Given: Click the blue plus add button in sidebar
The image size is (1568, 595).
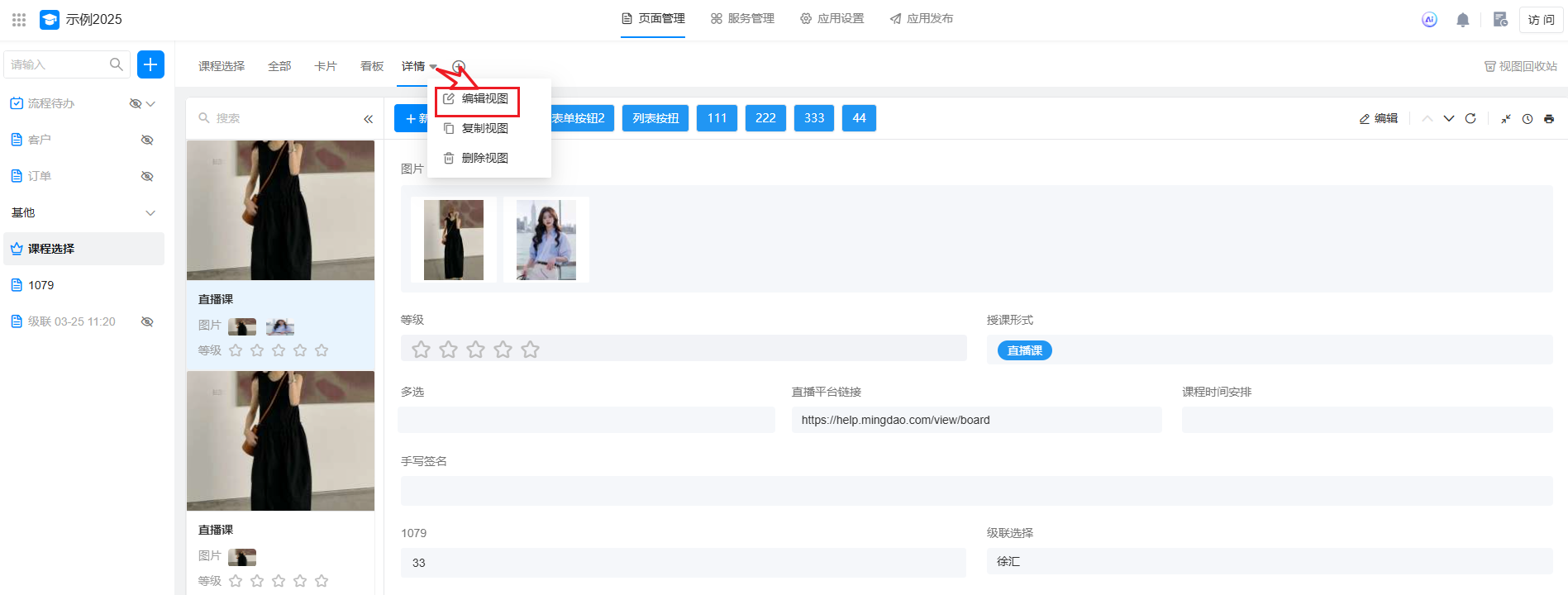Looking at the screenshot, I should click(150, 64).
